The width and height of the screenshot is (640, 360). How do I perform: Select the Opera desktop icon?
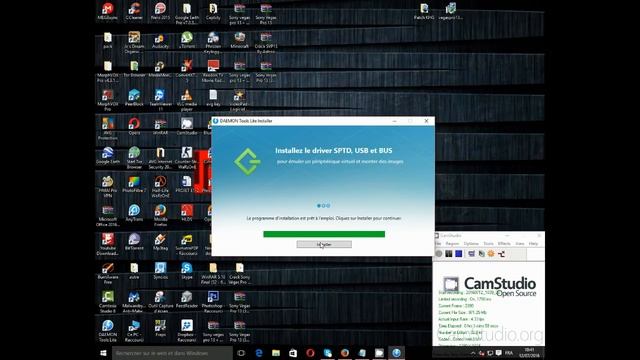tap(134, 126)
